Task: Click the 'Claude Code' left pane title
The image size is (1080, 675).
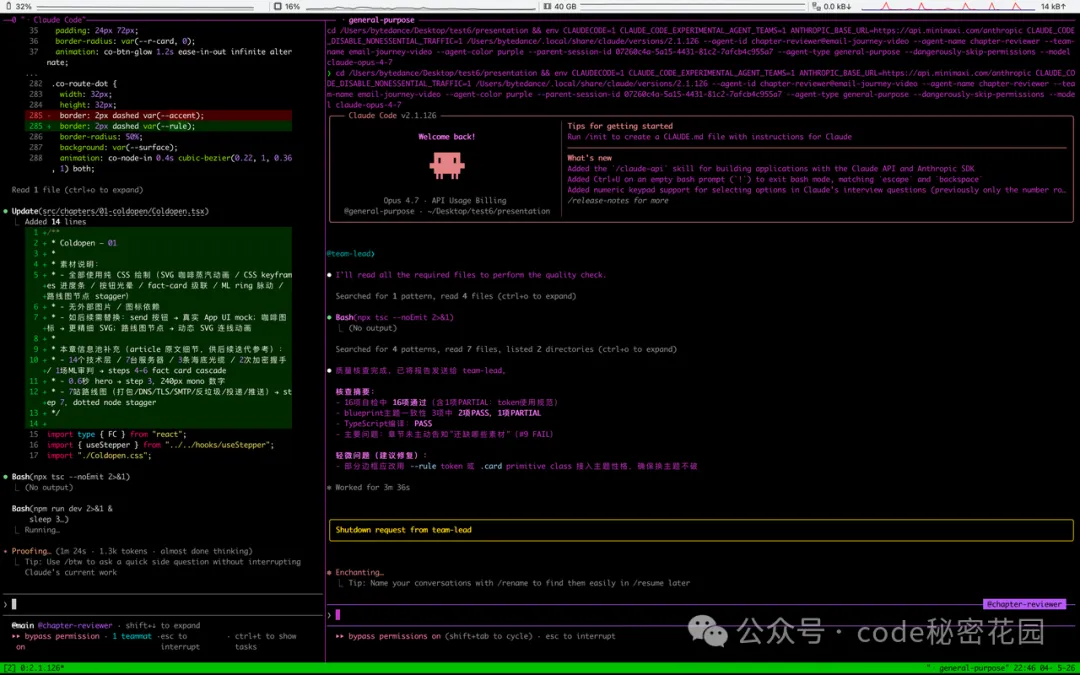Action: pos(58,20)
